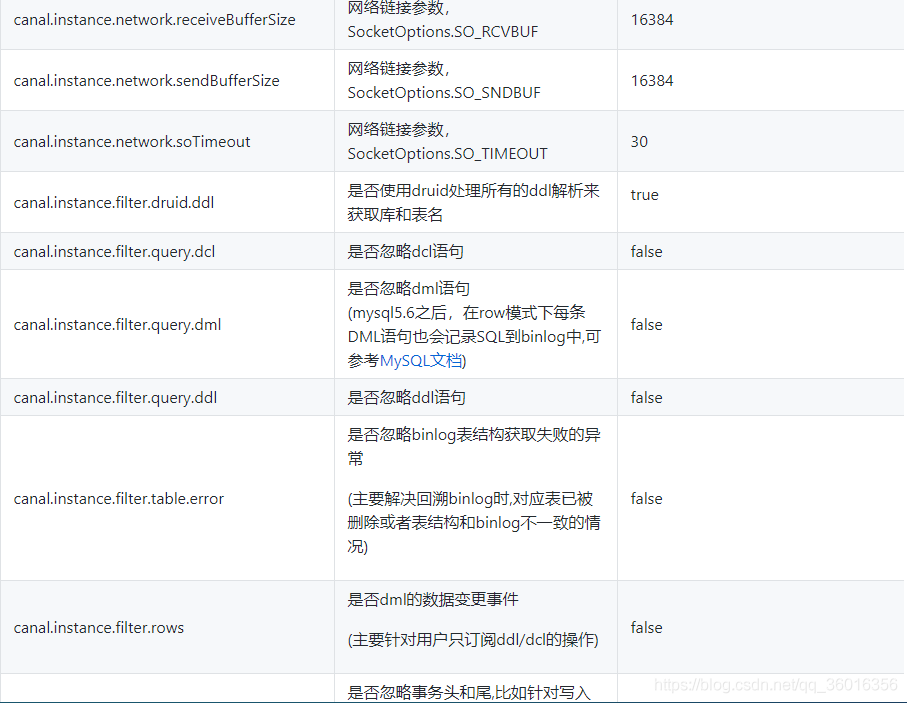The height and width of the screenshot is (703, 907).
Task: Select canal.instance.filter.rows parameter name
Action: click(99, 628)
